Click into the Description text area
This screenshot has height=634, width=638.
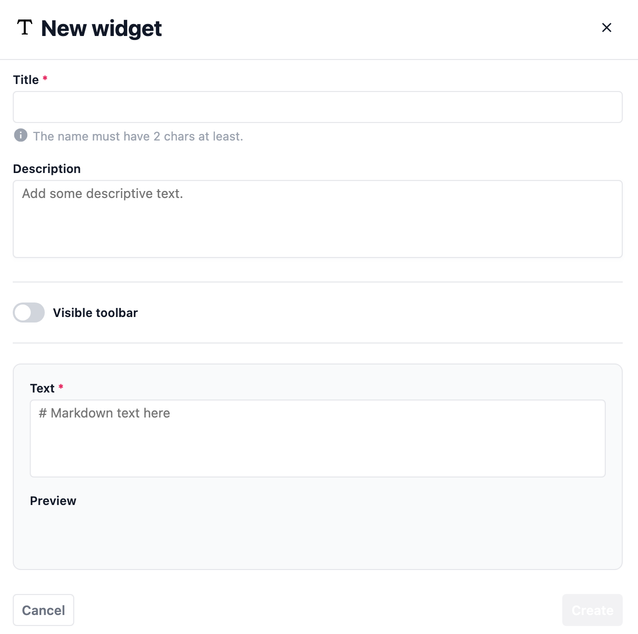(x=317, y=219)
